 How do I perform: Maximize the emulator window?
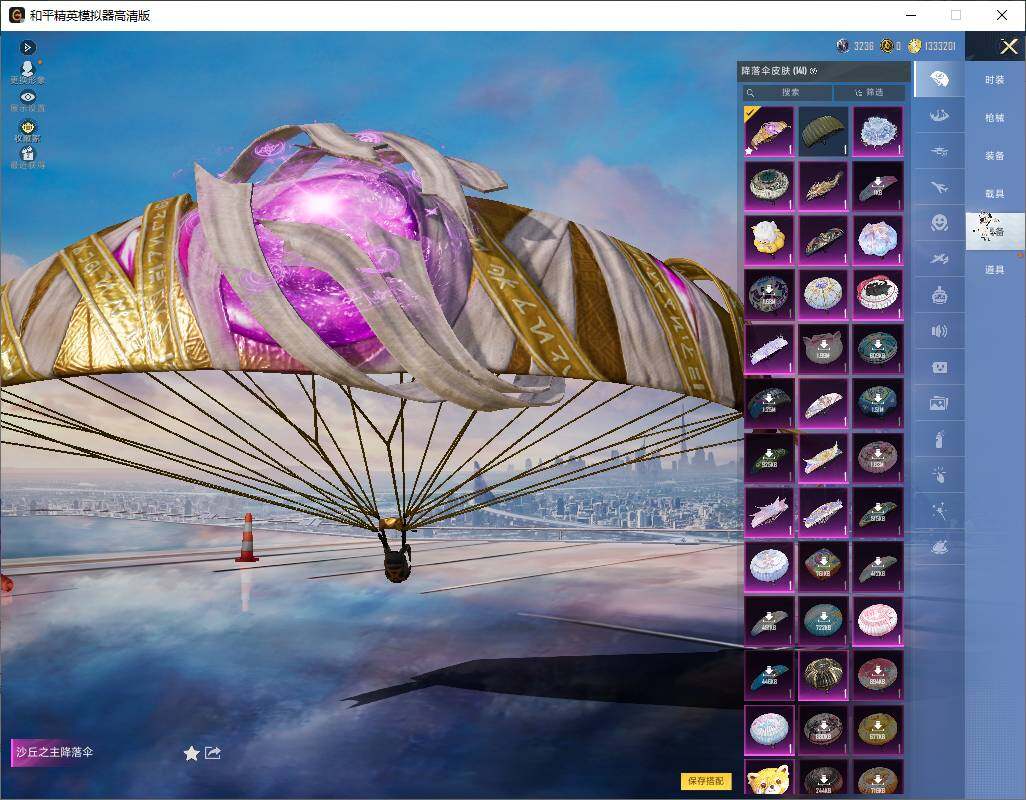956,15
